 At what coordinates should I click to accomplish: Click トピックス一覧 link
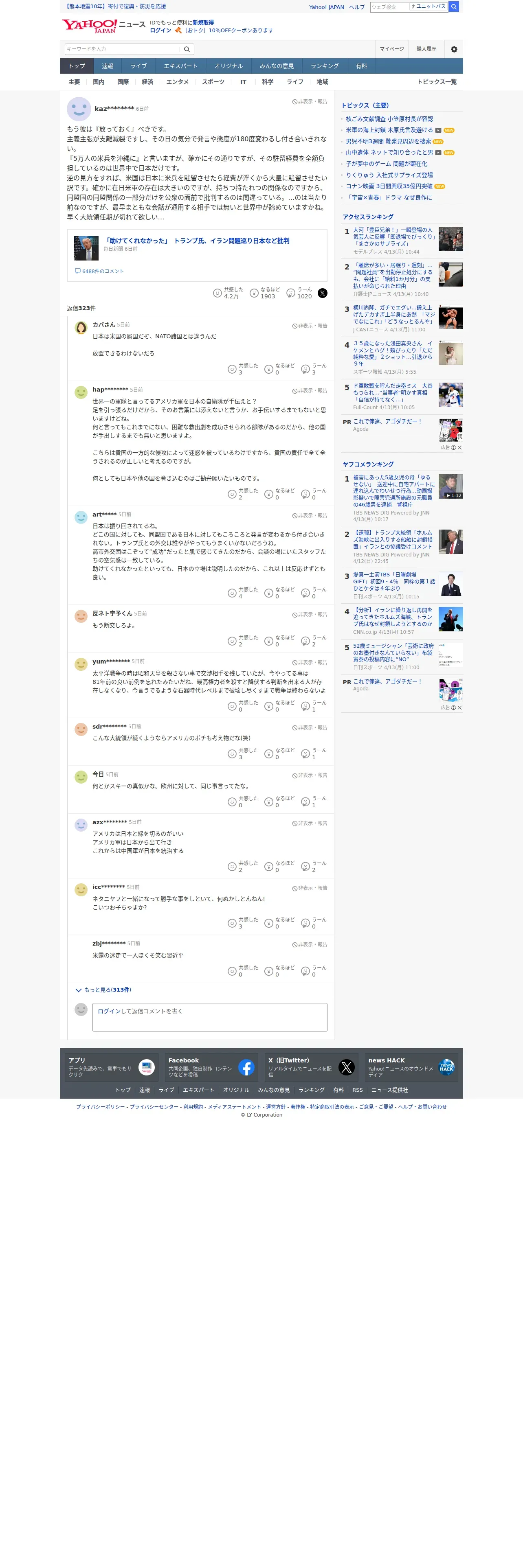pos(437,82)
